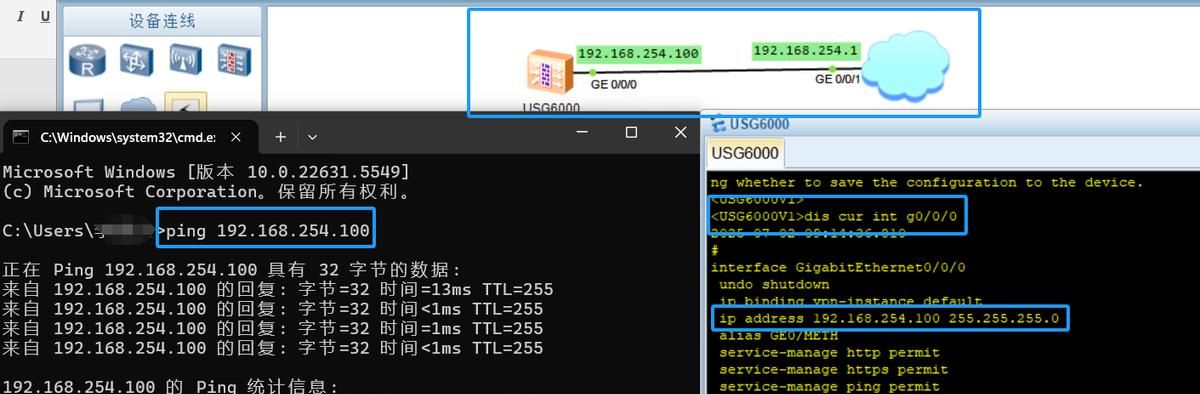
Task: Switch to the USG6000 console tab
Action: (x=745, y=153)
